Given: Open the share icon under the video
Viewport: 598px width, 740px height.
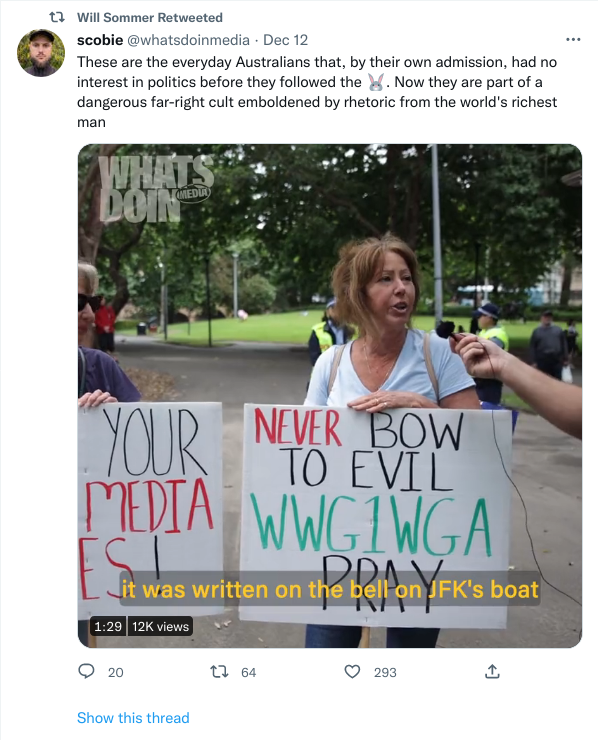Looking at the screenshot, I should 492,671.
